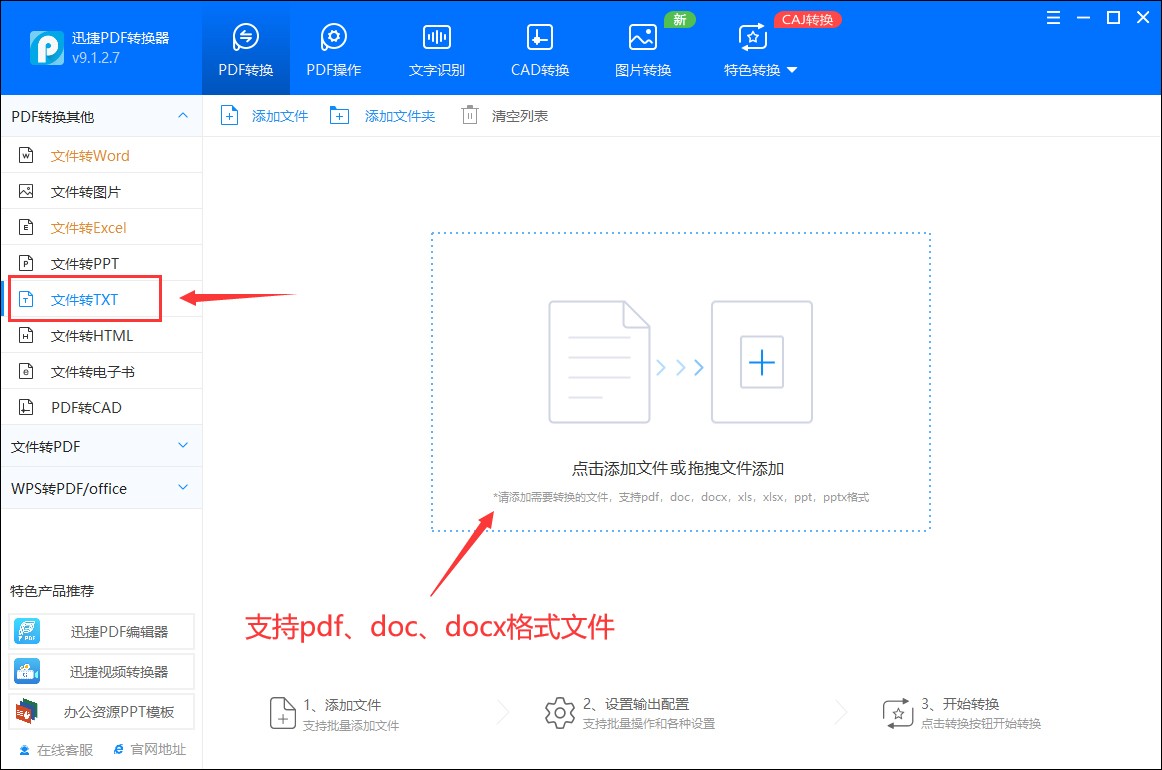The image size is (1162, 770).
Task: Click the folder-plus icon beside 添加文件夹
Action: [x=339, y=116]
